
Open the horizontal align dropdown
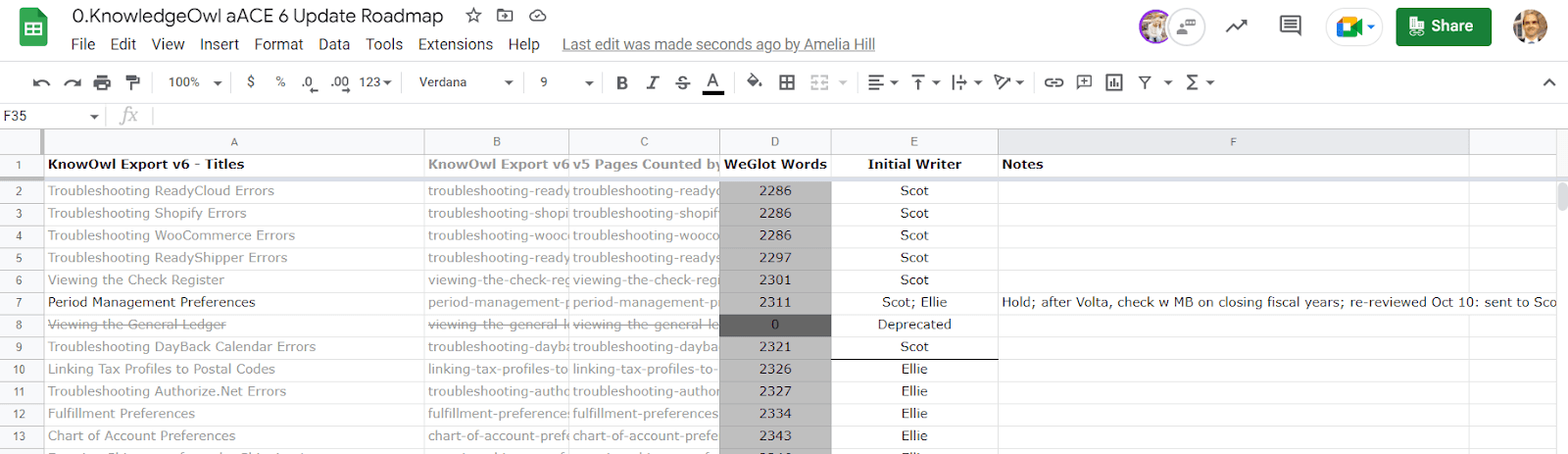tap(883, 82)
